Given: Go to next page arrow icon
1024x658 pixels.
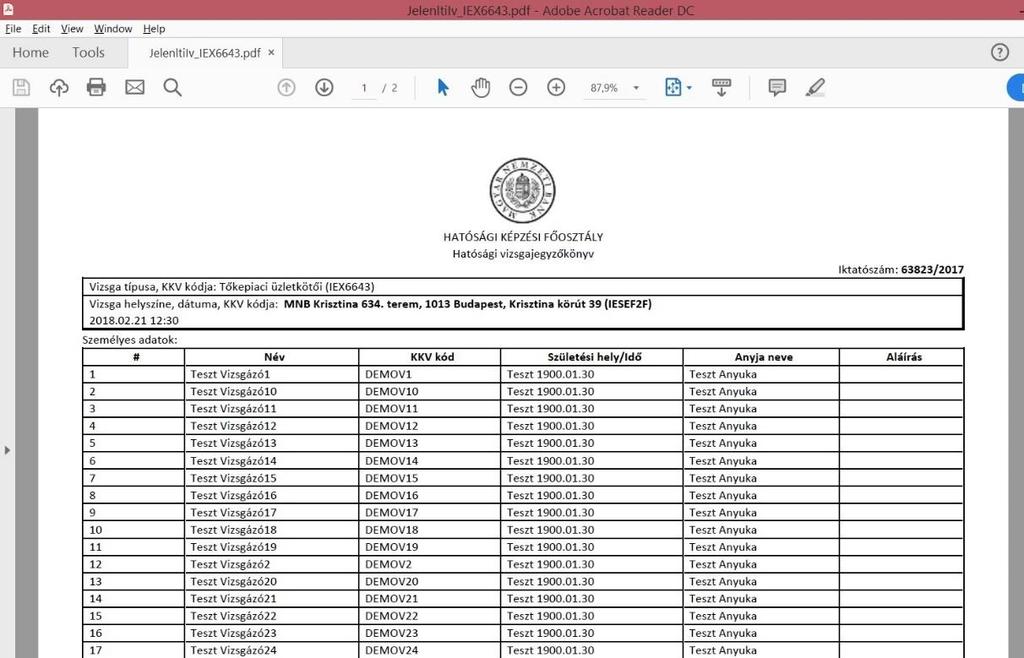Looking at the screenshot, I should (x=324, y=87).
